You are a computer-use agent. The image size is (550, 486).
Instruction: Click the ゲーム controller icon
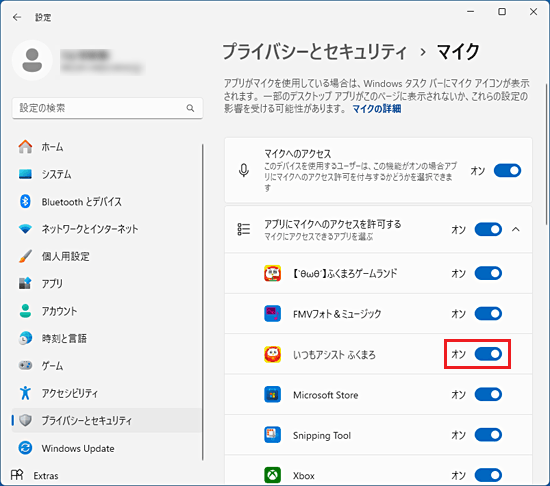tap(25, 365)
